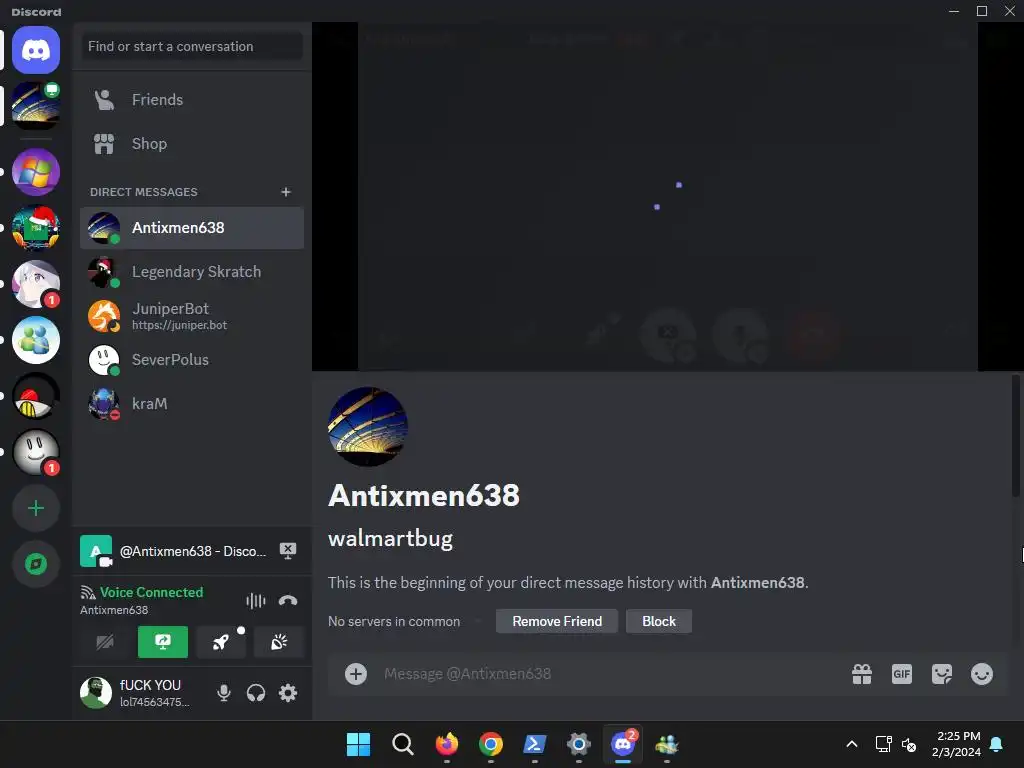1024x768 pixels.
Task: Open the anime-avatar server with notification badge
Action: [x=36, y=284]
